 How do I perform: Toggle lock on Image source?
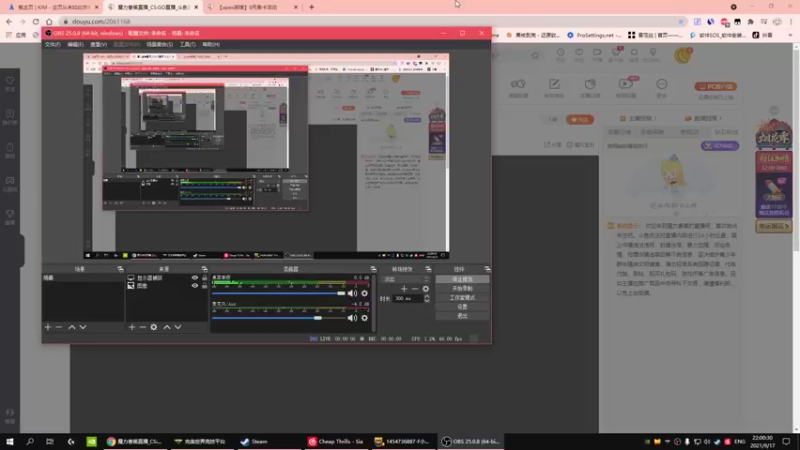(205, 286)
